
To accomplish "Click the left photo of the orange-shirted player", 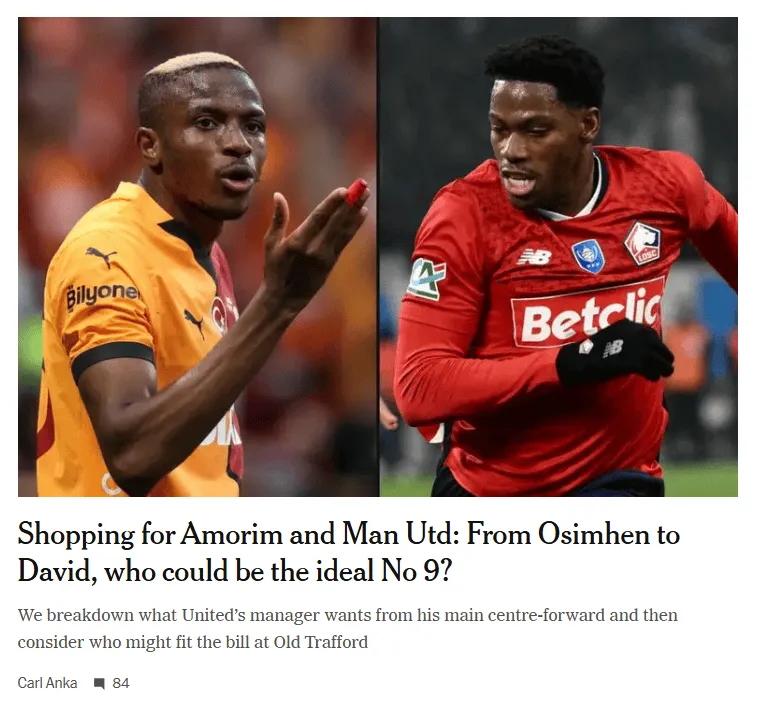I will coord(198,257).
